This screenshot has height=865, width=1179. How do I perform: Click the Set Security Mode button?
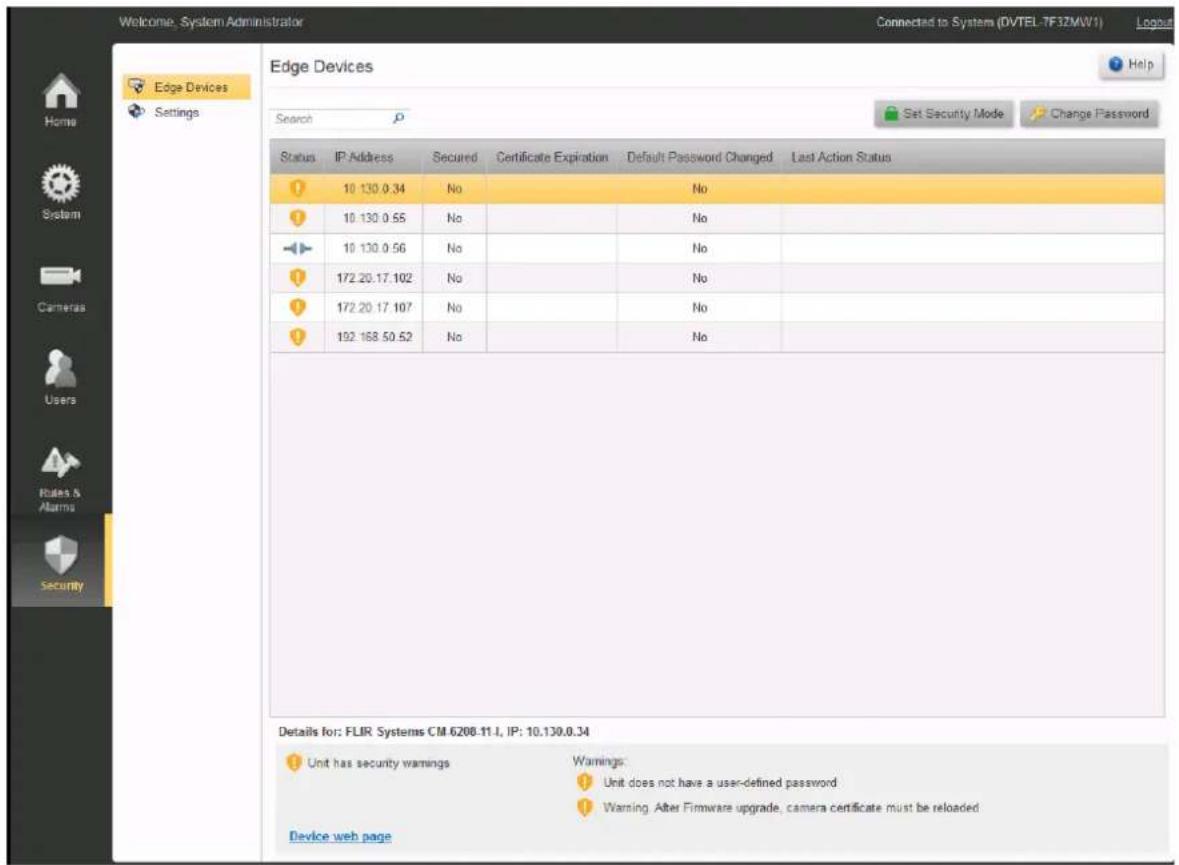click(x=944, y=114)
